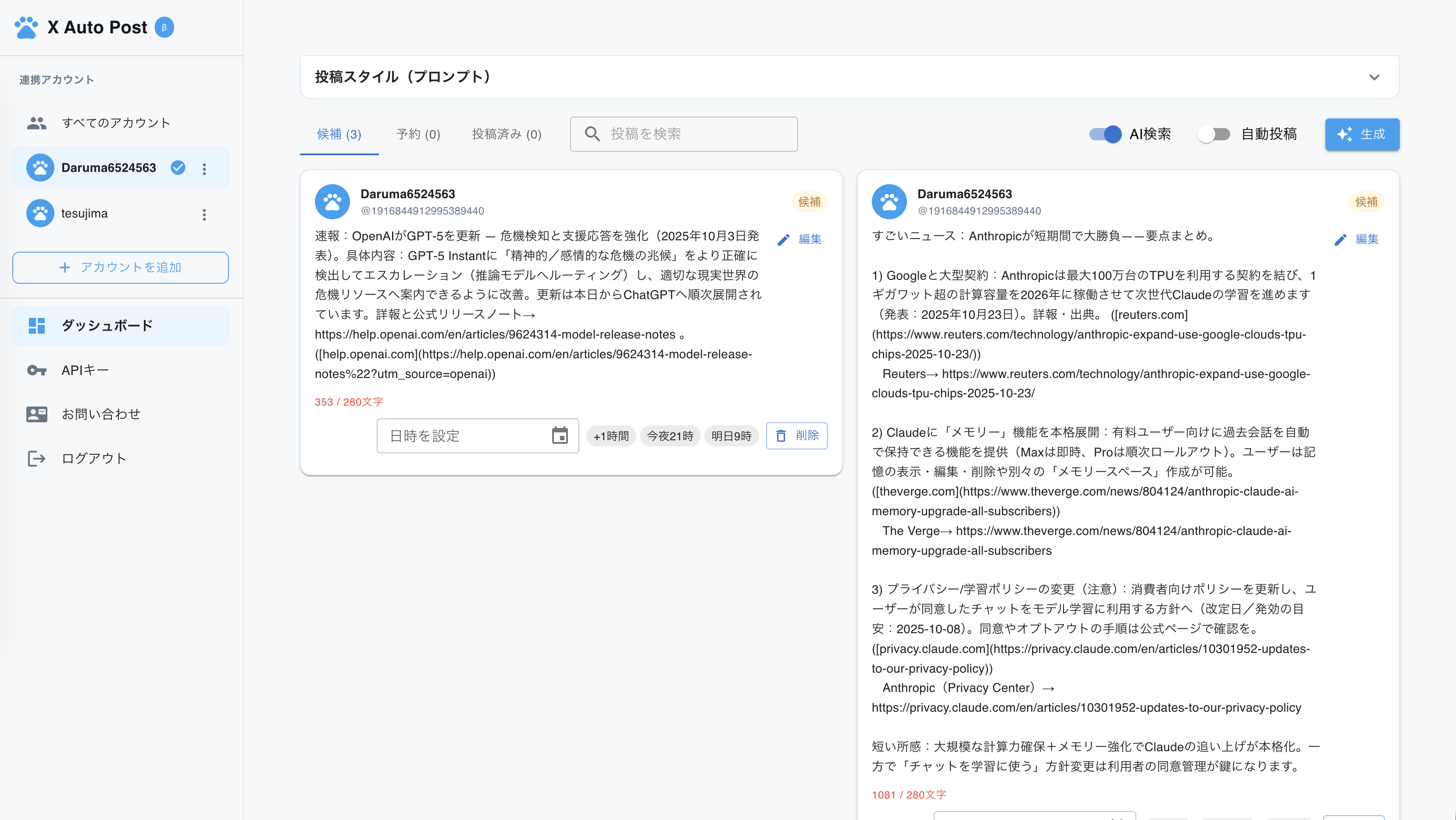Image resolution: width=1456 pixels, height=820 pixels.
Task: Click the verified checkmark next to Daruma6524563
Action: (x=178, y=168)
